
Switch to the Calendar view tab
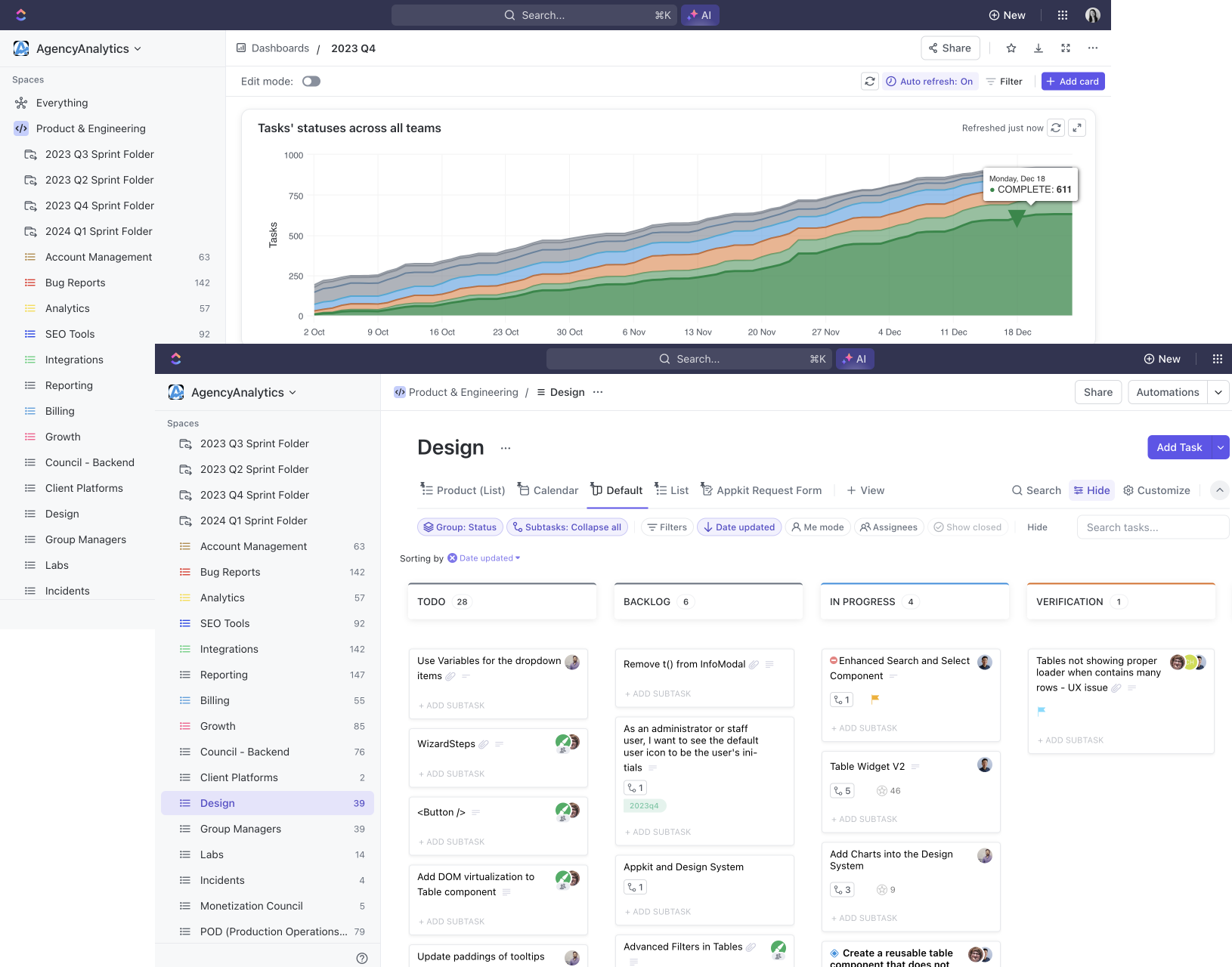pos(548,490)
